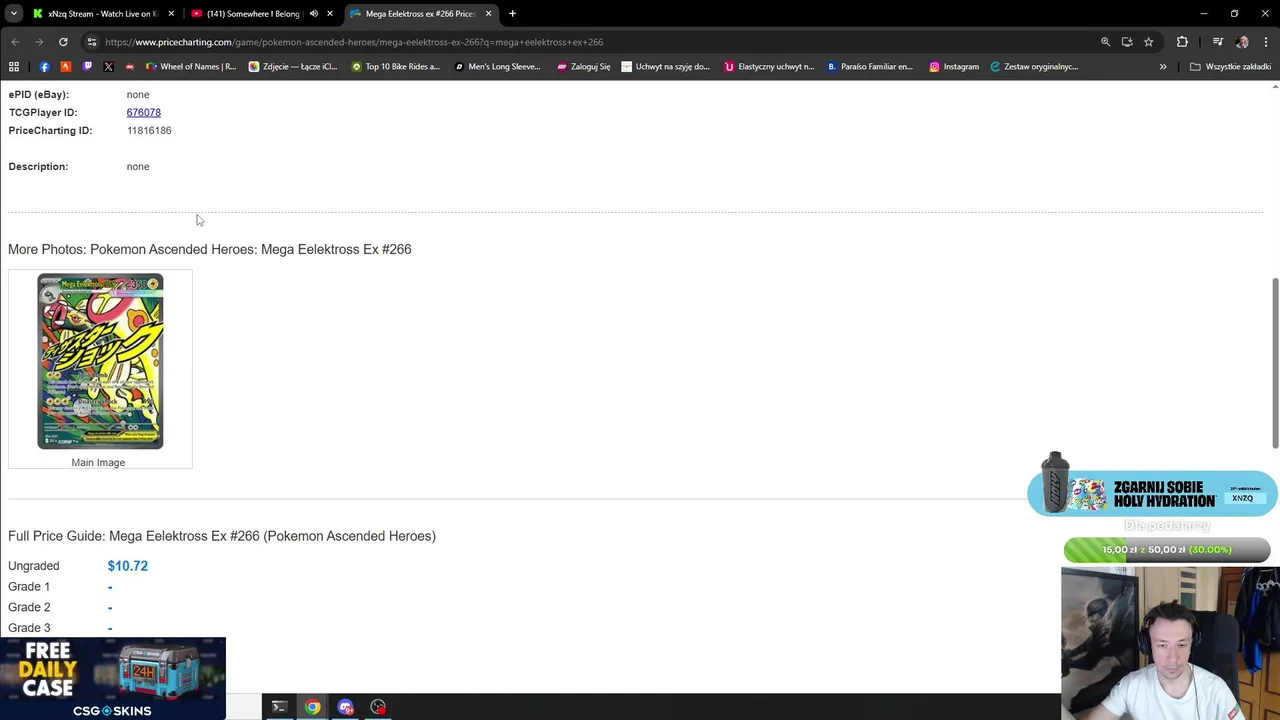Open the Twitch bookmark icon
This screenshot has height=720, width=1280.
point(87,67)
